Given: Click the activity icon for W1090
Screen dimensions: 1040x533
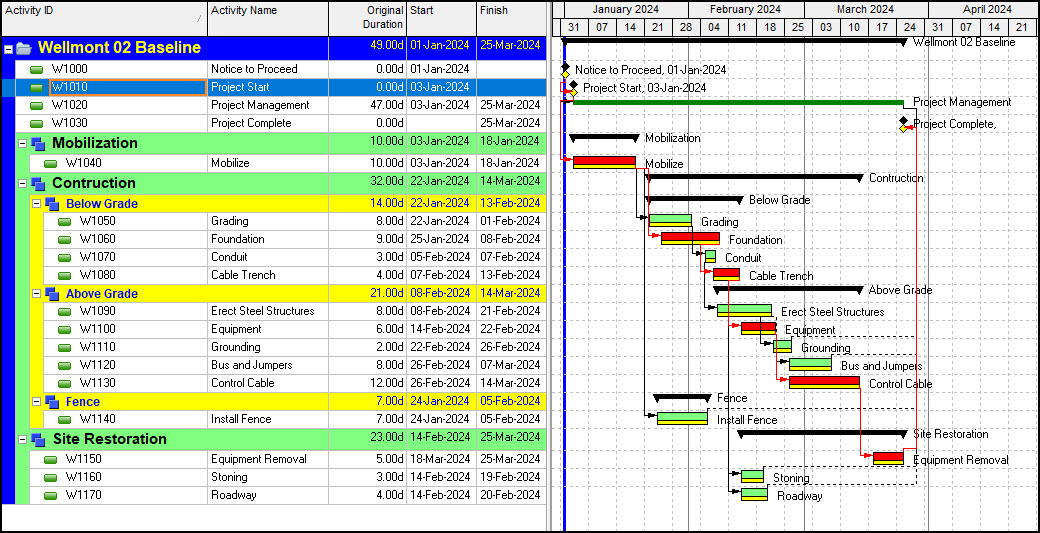Looking at the screenshot, I should [64, 312].
